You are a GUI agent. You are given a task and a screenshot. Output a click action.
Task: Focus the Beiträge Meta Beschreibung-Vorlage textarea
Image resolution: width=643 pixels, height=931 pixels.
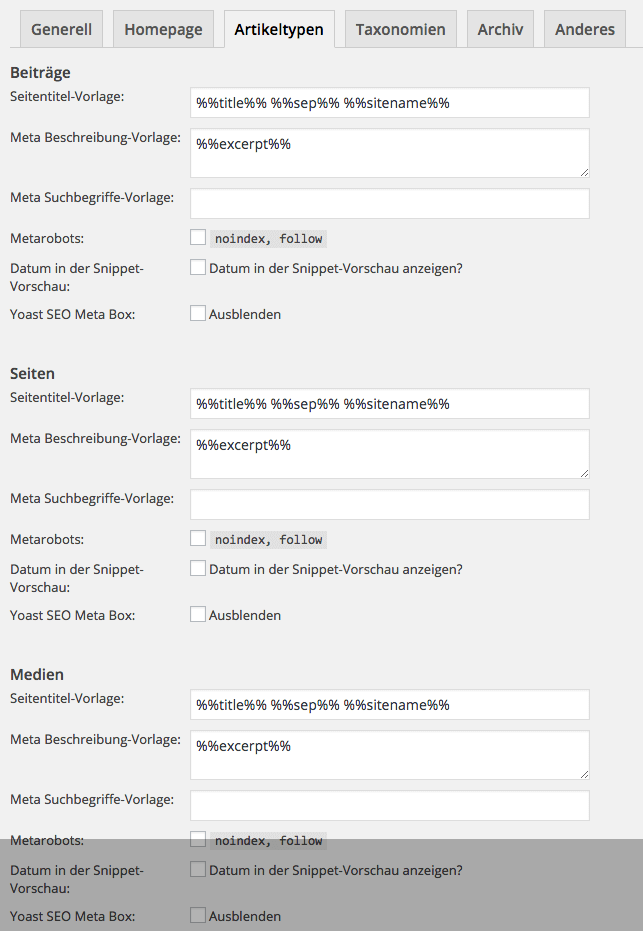(x=389, y=153)
